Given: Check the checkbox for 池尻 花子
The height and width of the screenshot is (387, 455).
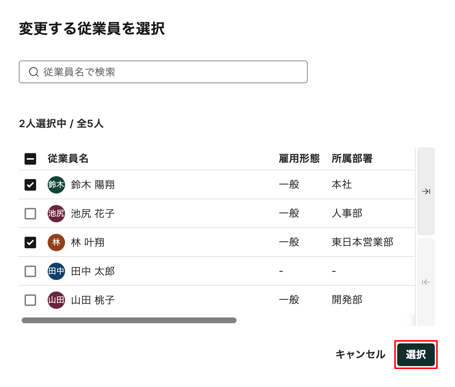Looking at the screenshot, I should (30, 213).
